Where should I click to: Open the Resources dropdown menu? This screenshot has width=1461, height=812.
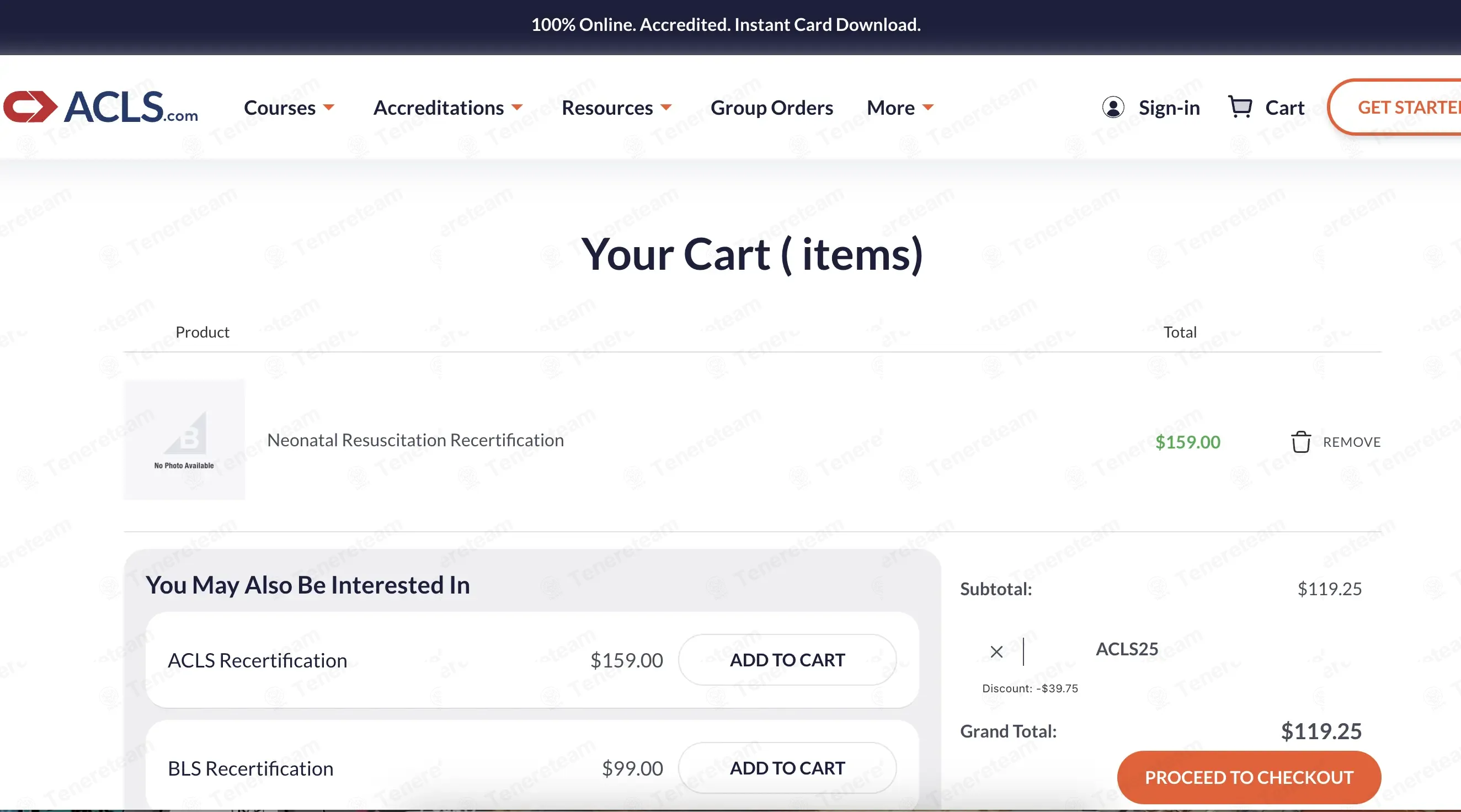[617, 107]
